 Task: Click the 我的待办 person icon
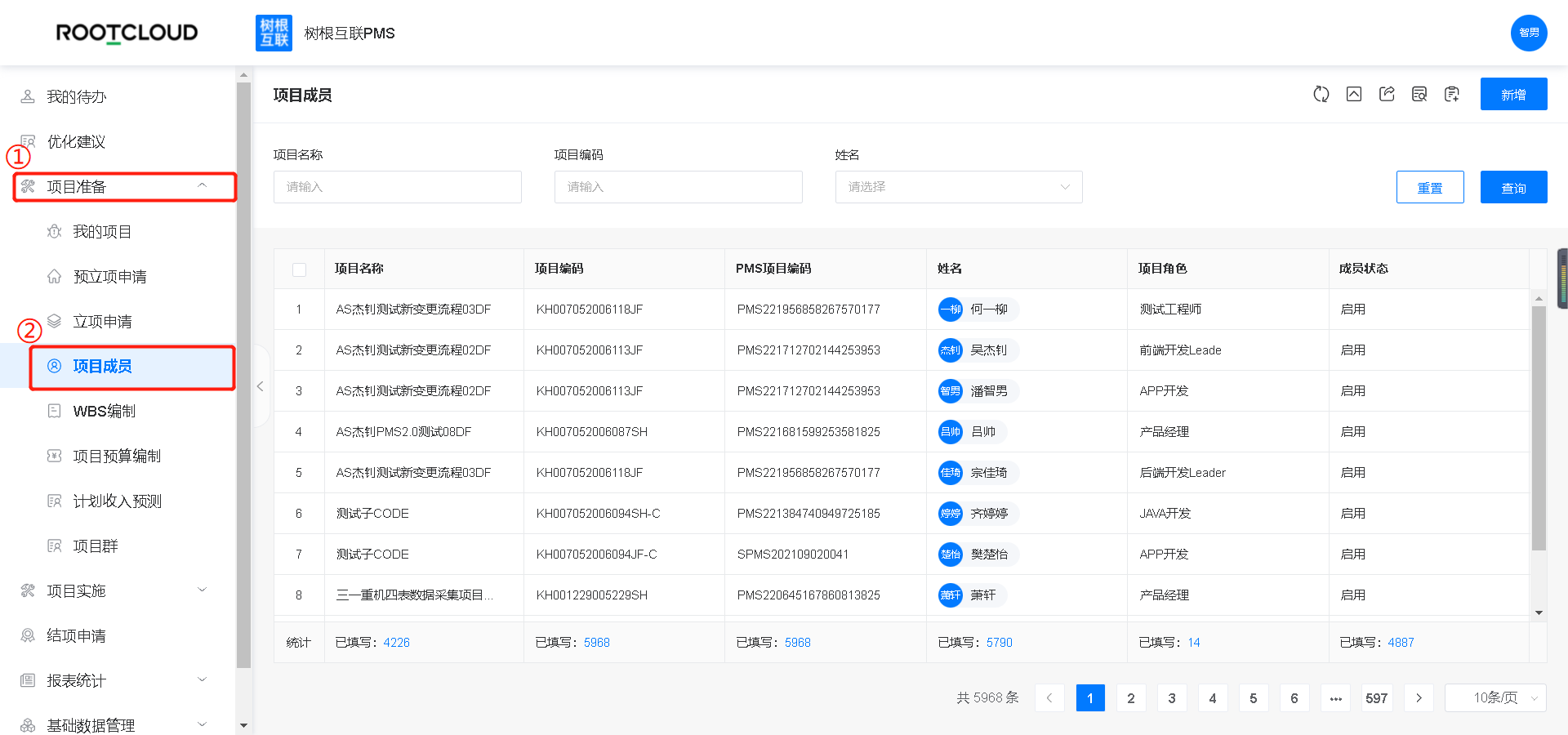pyautogui.click(x=28, y=96)
